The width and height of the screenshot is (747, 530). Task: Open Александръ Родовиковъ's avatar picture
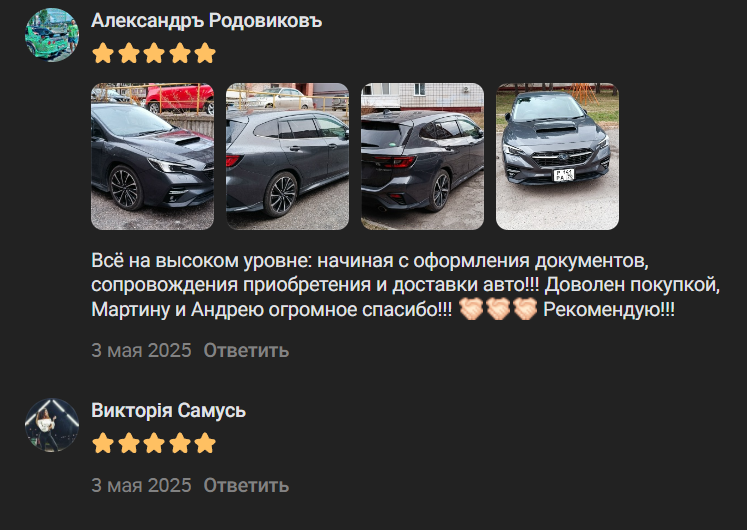pyautogui.click(x=52, y=35)
